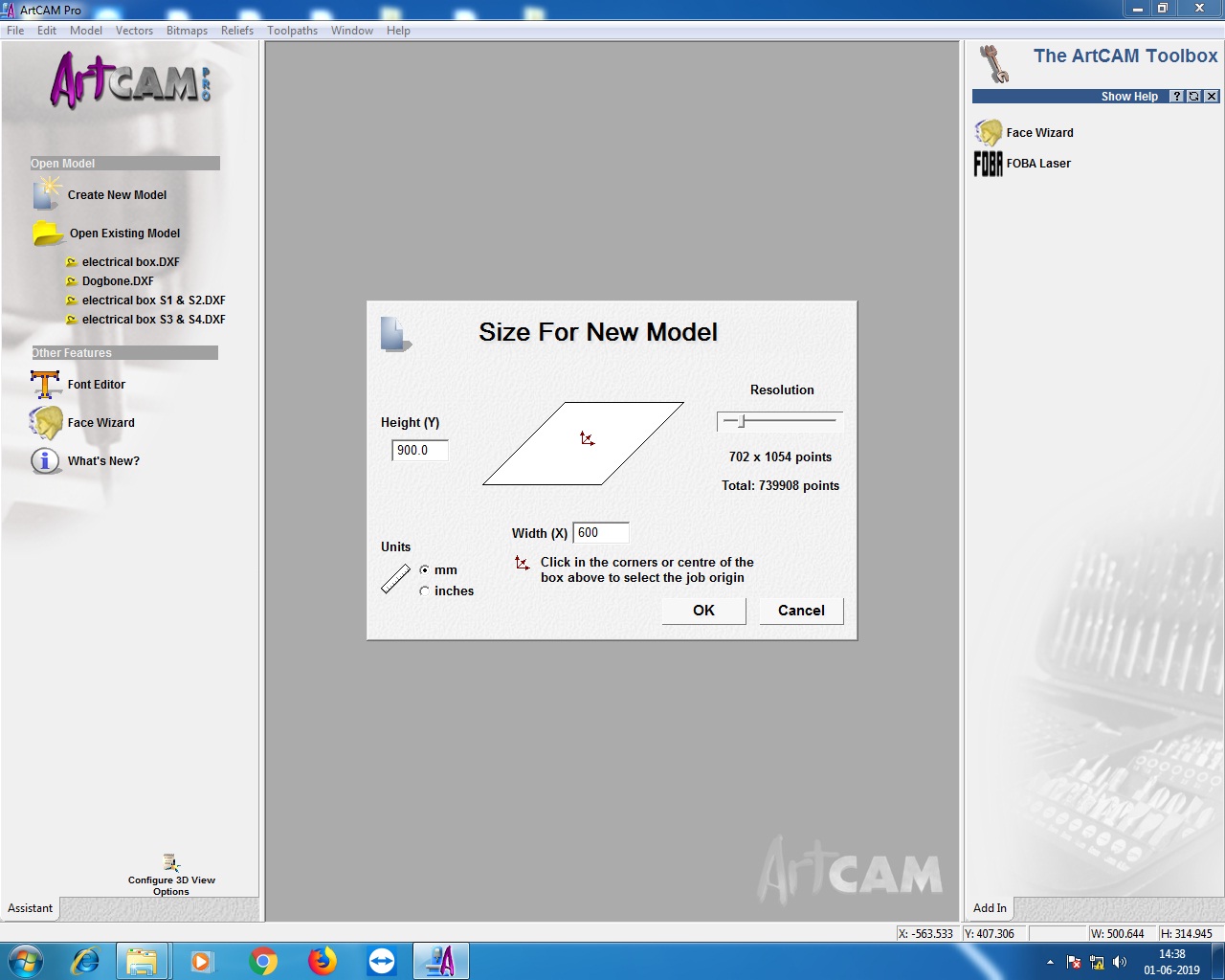
Task: Open the Model menu
Action: click(x=86, y=31)
